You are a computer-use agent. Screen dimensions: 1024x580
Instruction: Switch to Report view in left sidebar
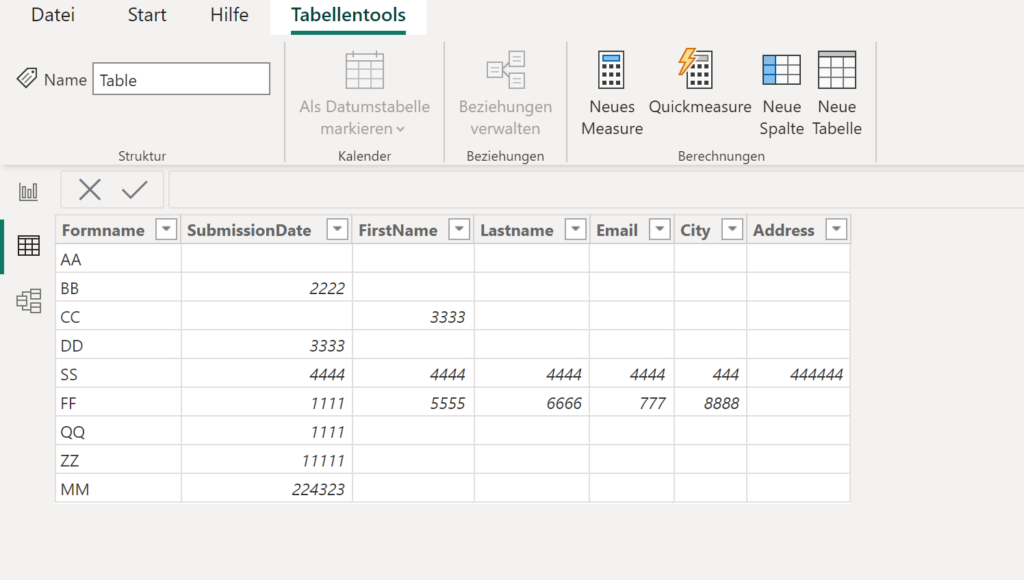(28, 190)
